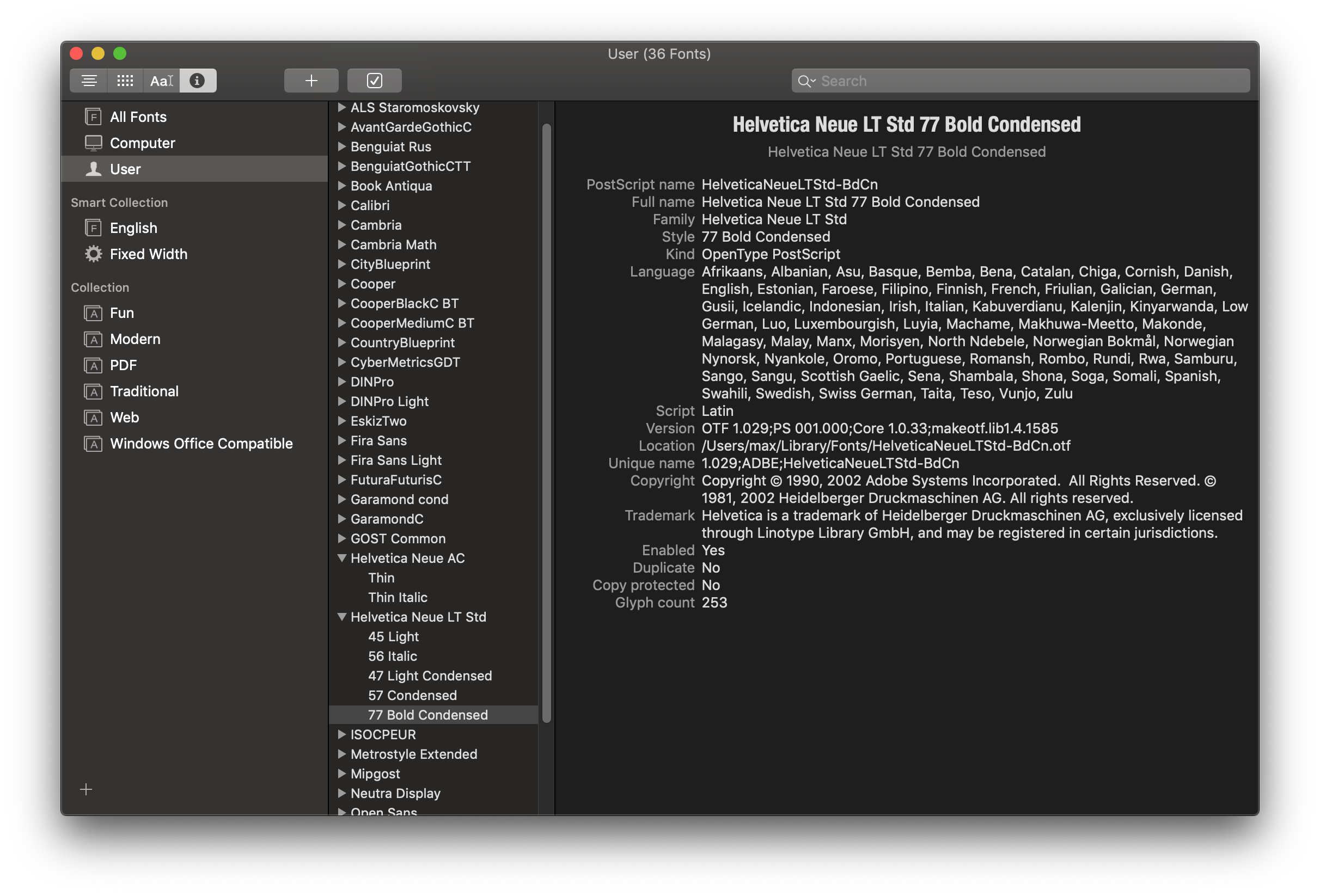Toggle the font validation checkbox button
1320x896 pixels.
(x=374, y=80)
